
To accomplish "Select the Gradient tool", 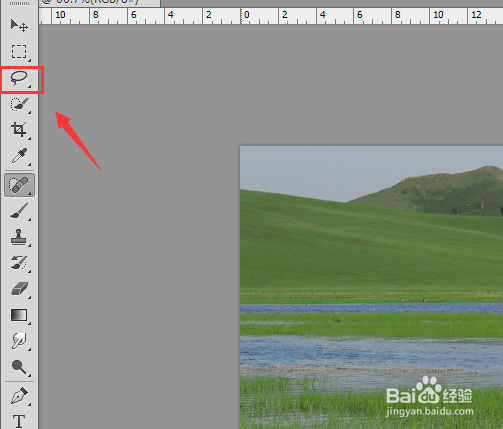I will (19, 315).
